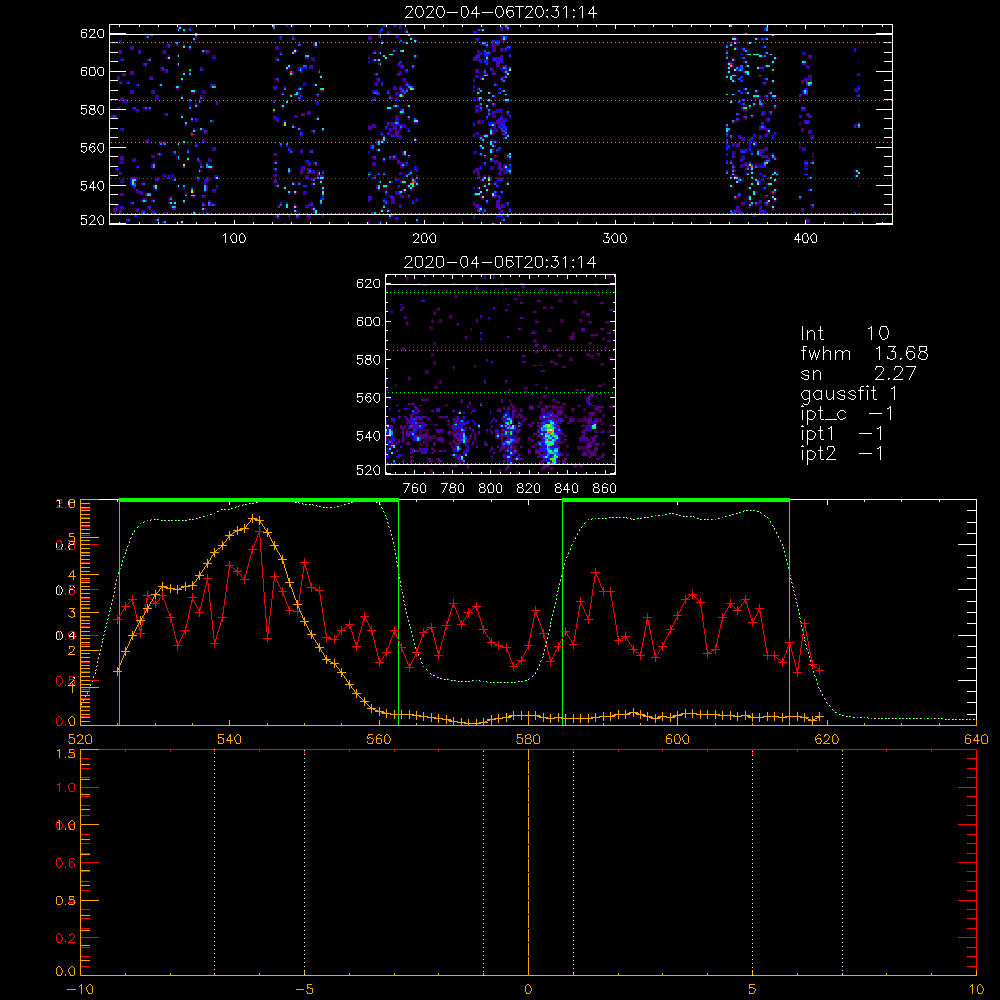Click the 560 label on middle image y-axis
The image size is (1000, 1000).
point(368,398)
